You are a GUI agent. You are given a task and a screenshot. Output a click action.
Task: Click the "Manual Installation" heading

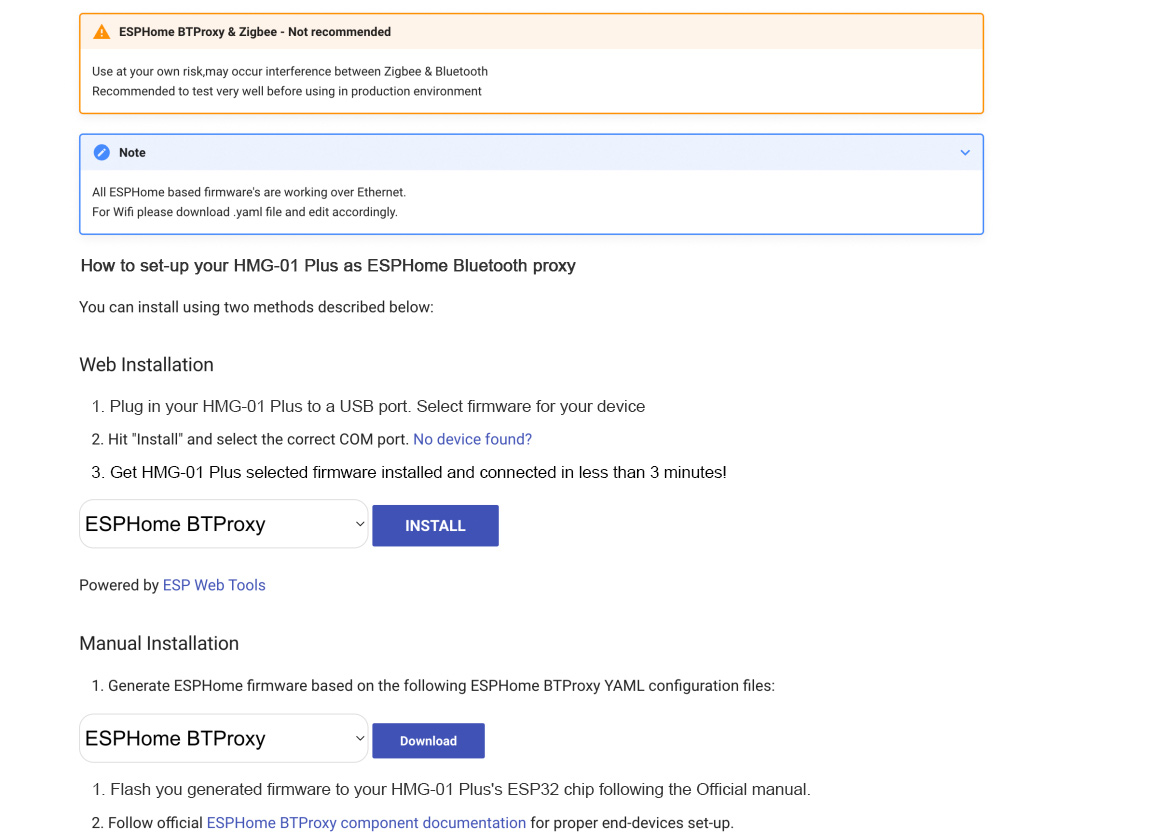pyautogui.click(x=159, y=644)
